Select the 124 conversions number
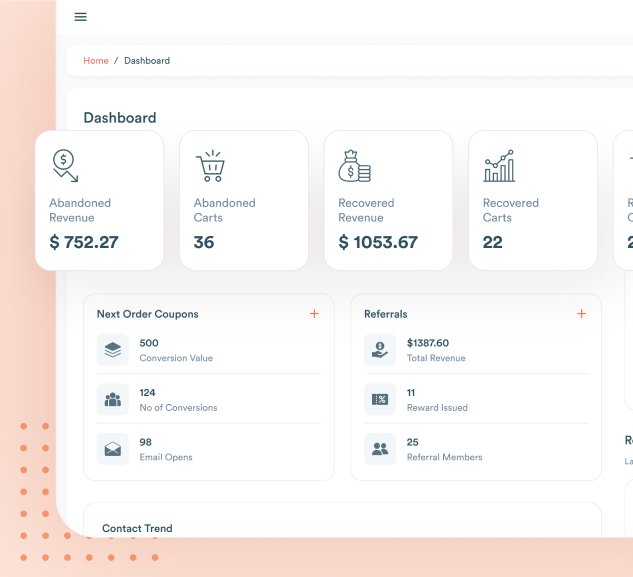Screen dimensions: 633x577 (147, 392)
